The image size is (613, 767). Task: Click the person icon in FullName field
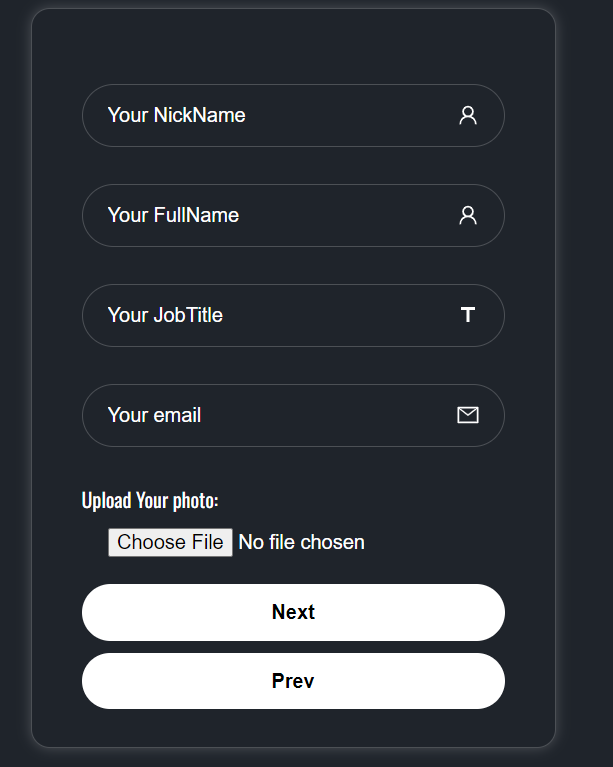(468, 215)
